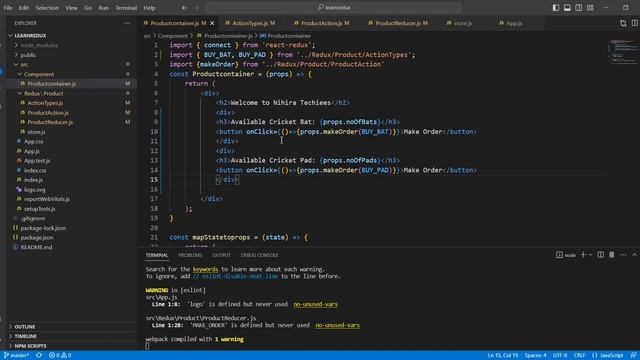Image resolution: width=640 pixels, height=360 pixels.
Task: Click the open changes icon in editor toolbar
Action: pos(623,23)
